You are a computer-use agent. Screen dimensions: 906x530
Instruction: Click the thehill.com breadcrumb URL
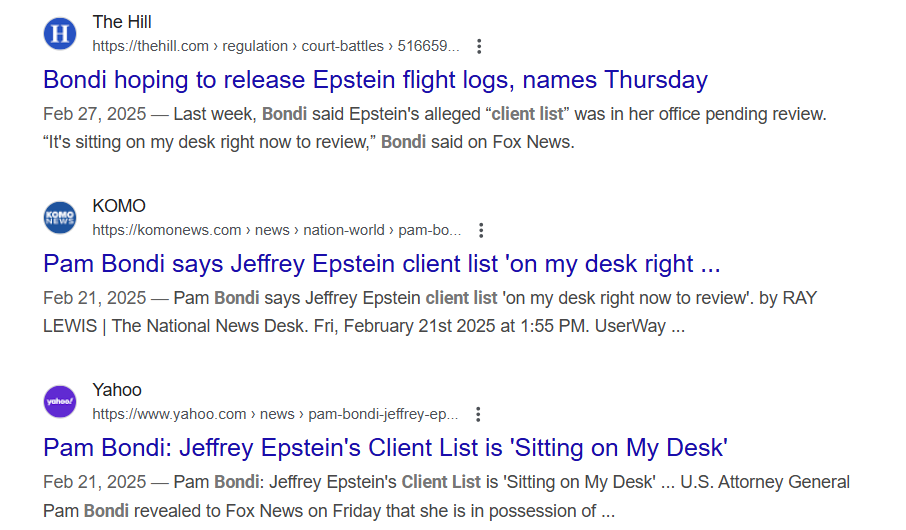[x=275, y=46]
